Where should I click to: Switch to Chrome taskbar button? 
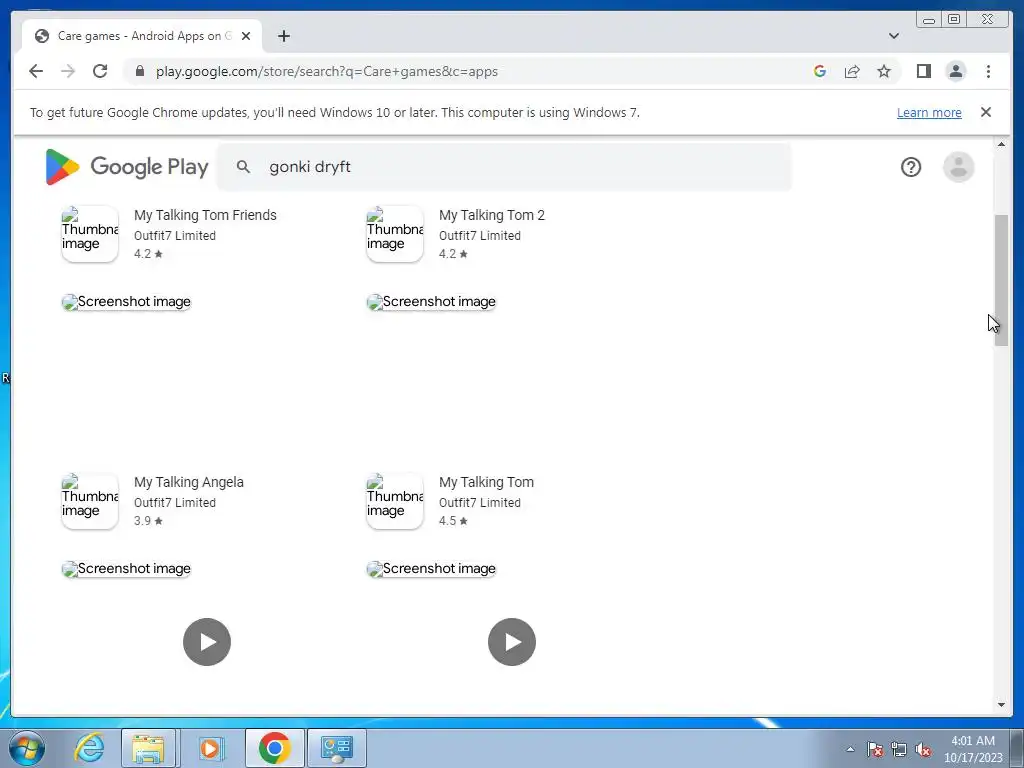coord(274,748)
